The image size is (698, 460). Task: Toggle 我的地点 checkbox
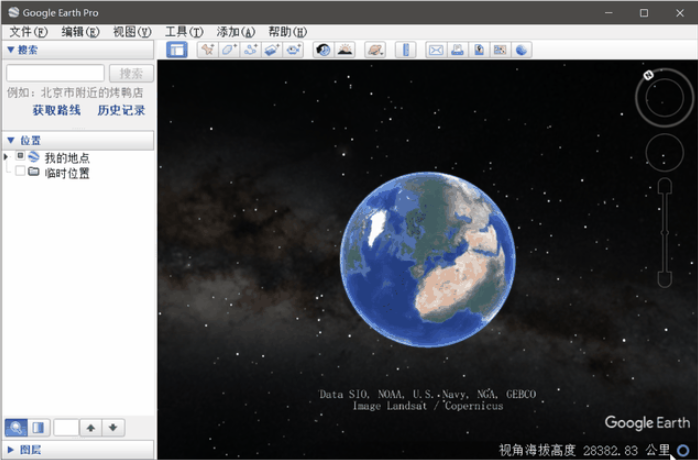pyautogui.click(x=20, y=155)
